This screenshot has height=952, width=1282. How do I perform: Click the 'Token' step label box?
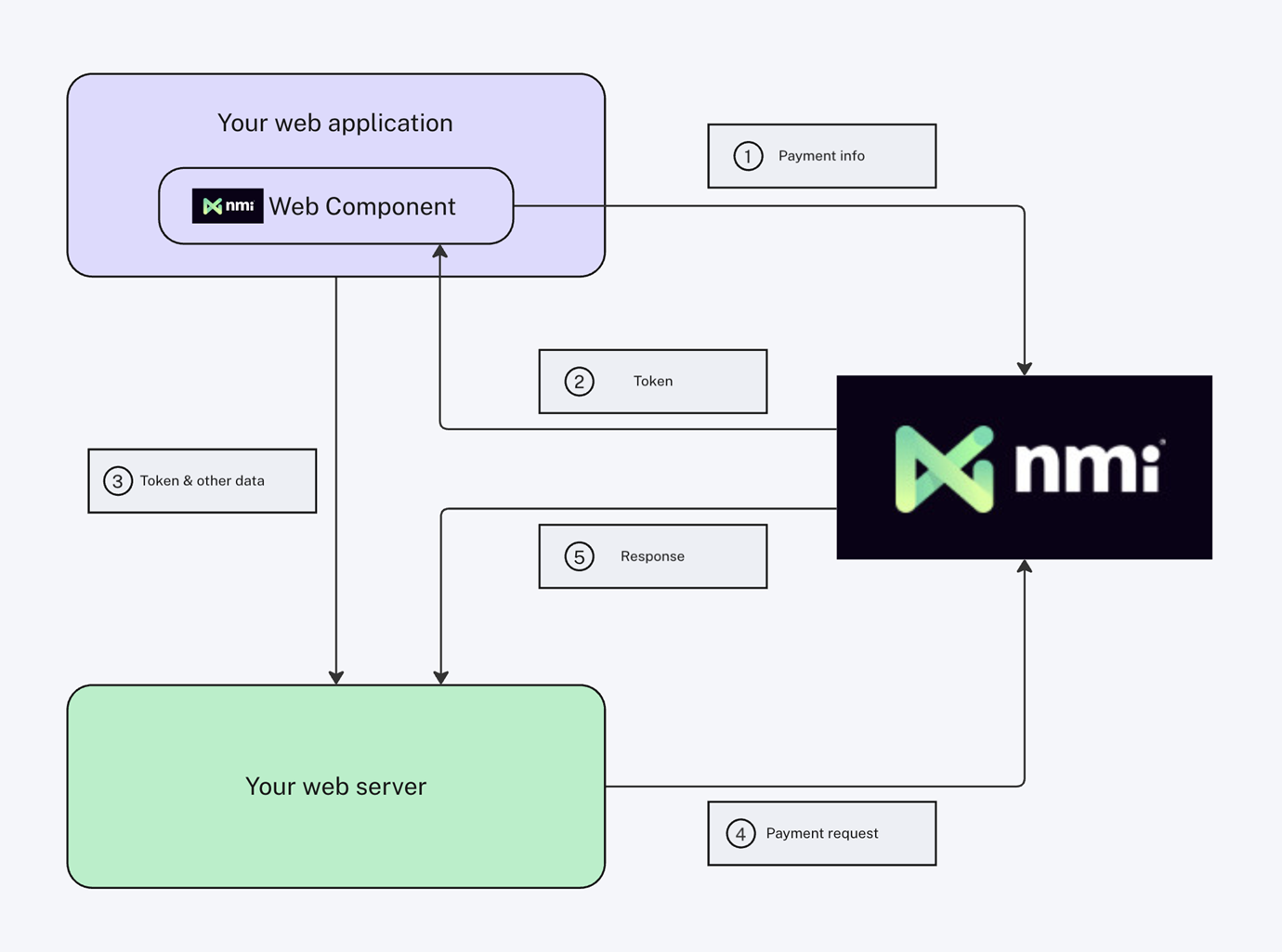pos(653,382)
